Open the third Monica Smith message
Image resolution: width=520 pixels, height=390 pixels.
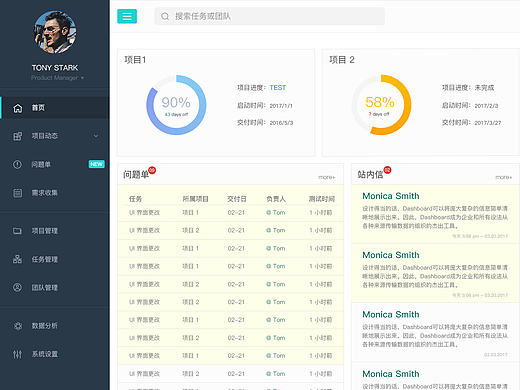click(x=435, y=333)
